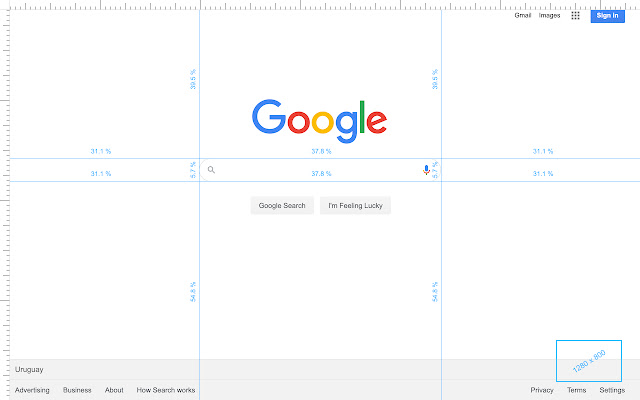The image size is (640, 400).
Task: Click the Google logo
Action: pos(320,121)
